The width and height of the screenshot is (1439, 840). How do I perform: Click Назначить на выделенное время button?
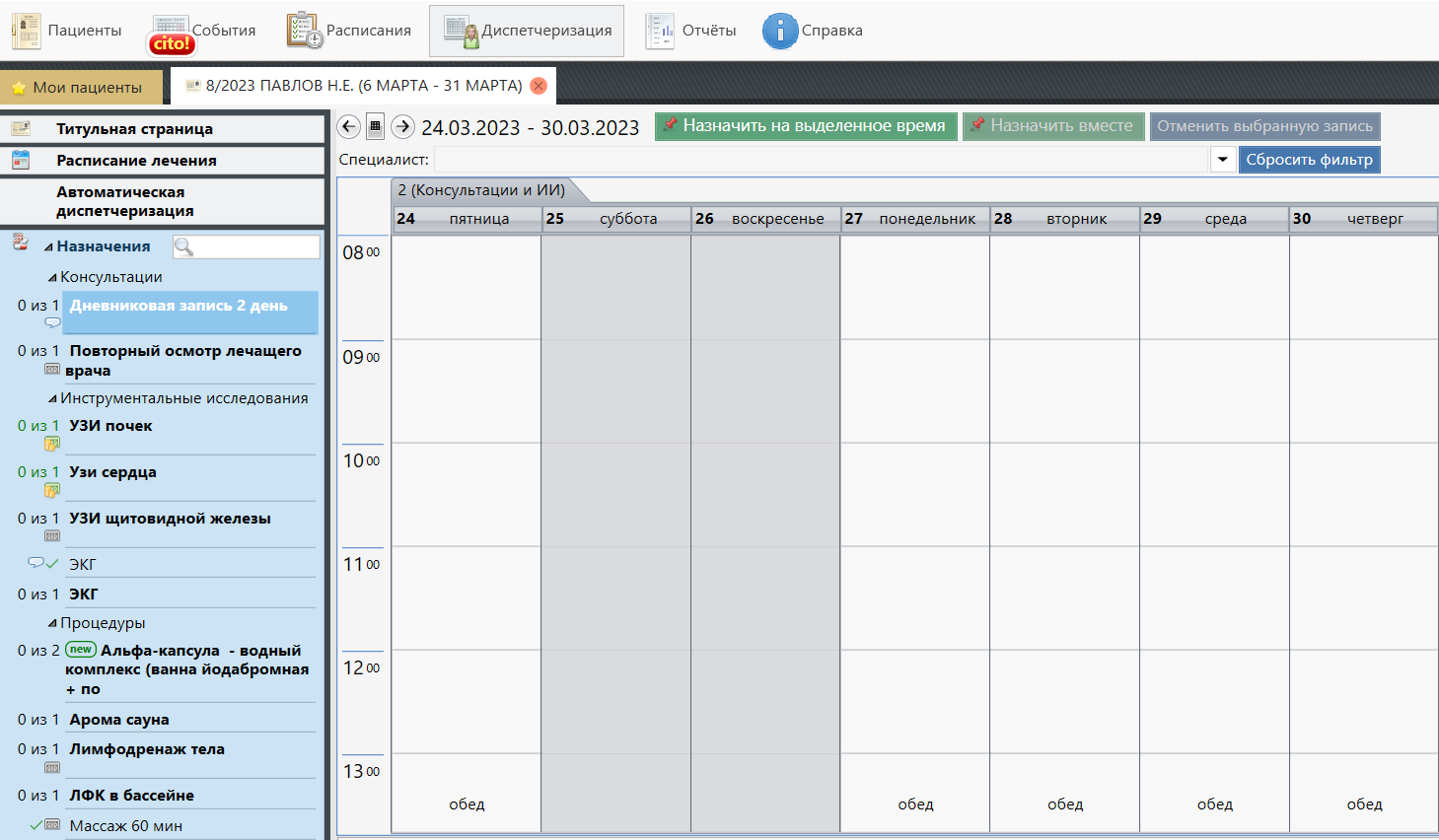pos(805,126)
